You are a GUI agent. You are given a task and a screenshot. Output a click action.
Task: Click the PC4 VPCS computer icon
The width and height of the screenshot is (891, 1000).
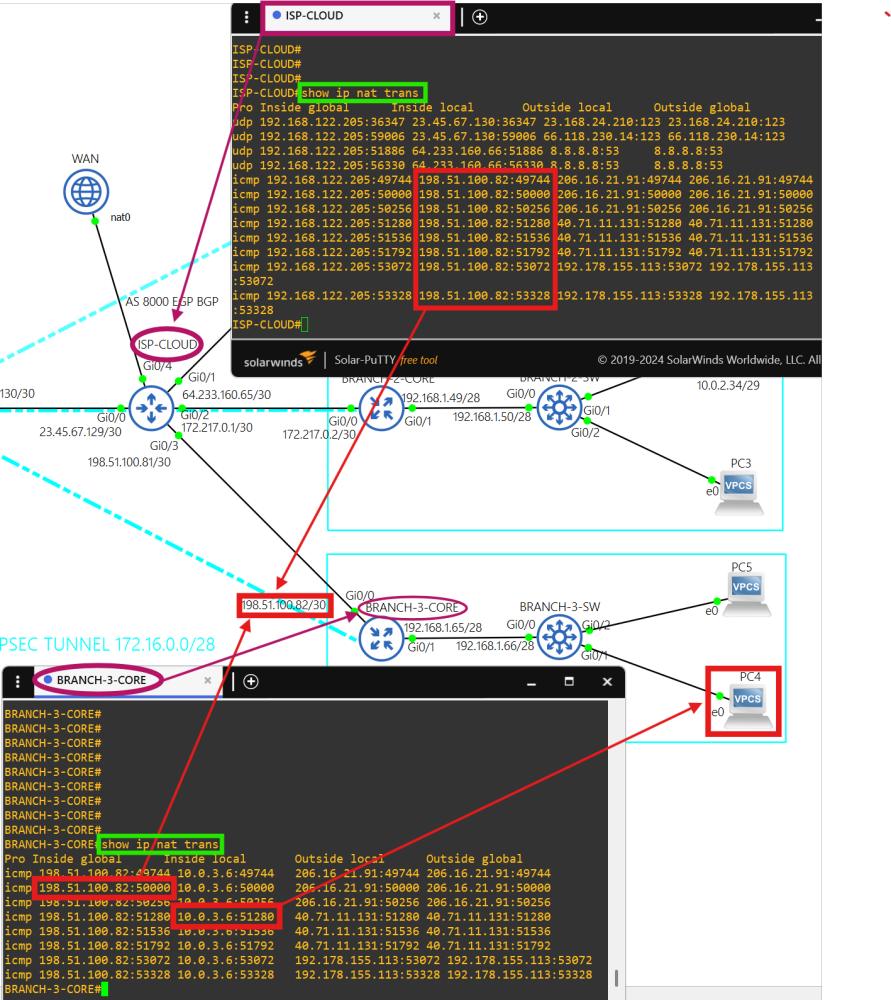(746, 700)
